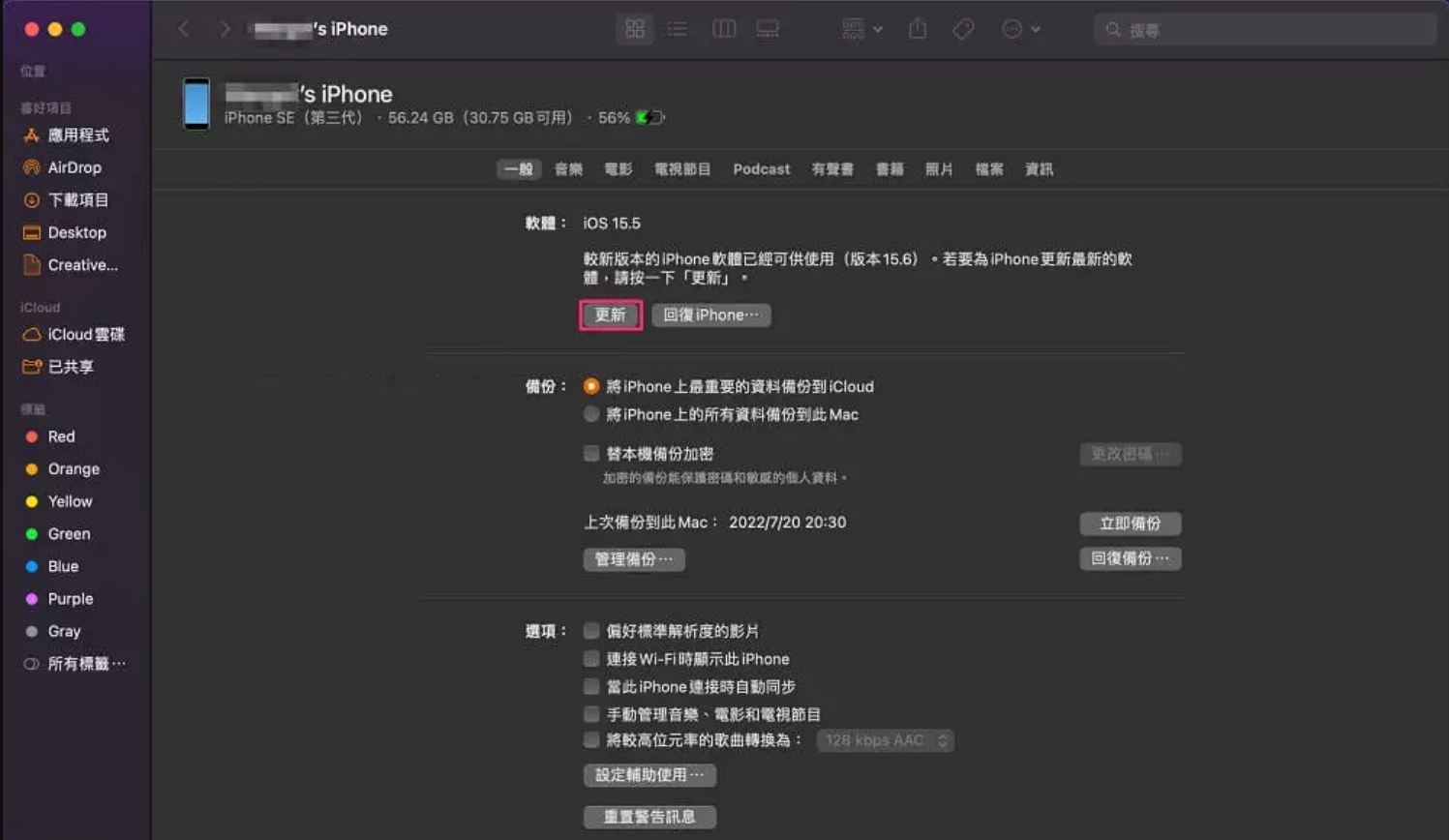Switch to the 書籍 tab
1449x840 pixels.
tap(890, 169)
